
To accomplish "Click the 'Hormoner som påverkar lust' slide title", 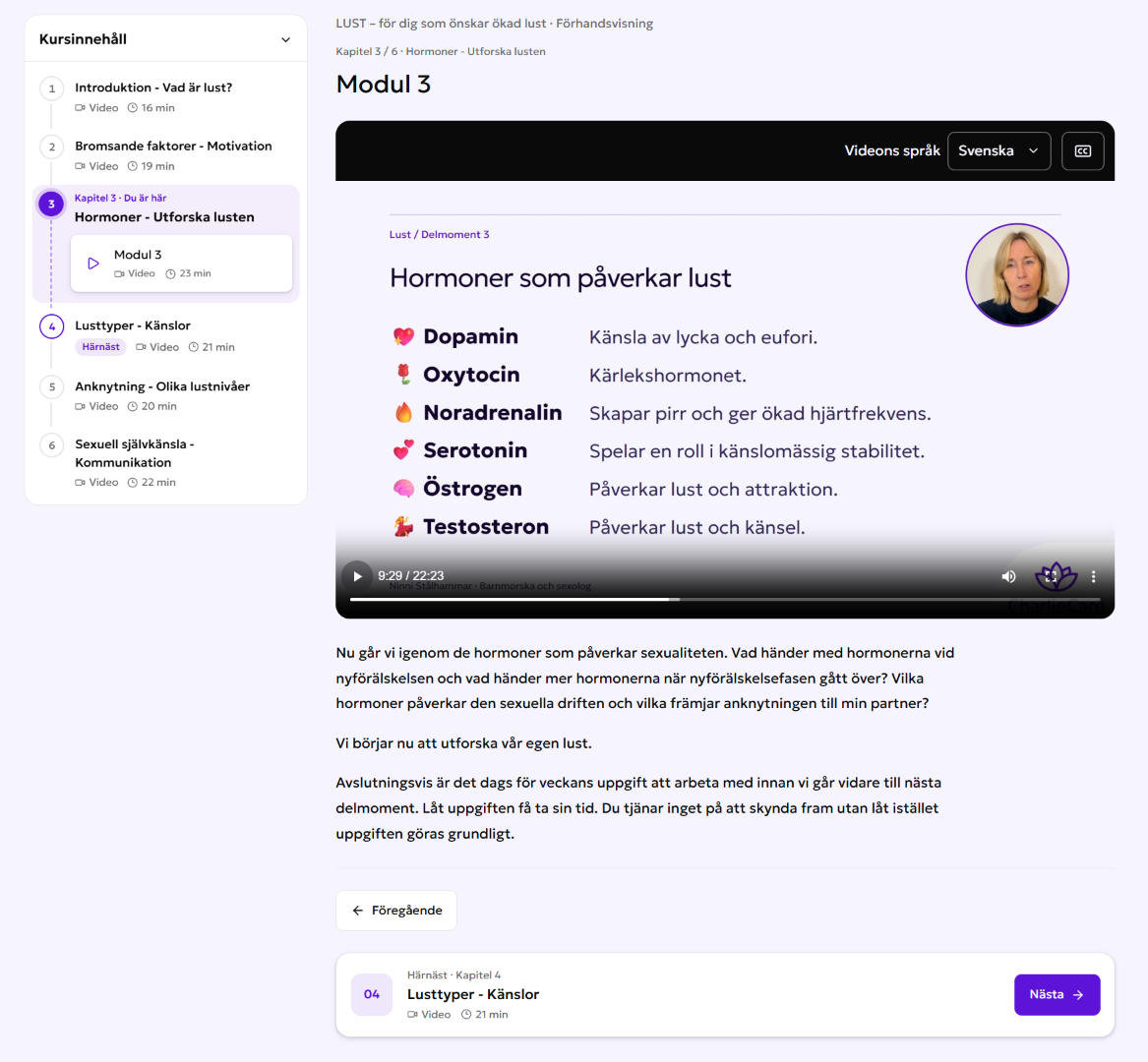I will click(560, 278).
